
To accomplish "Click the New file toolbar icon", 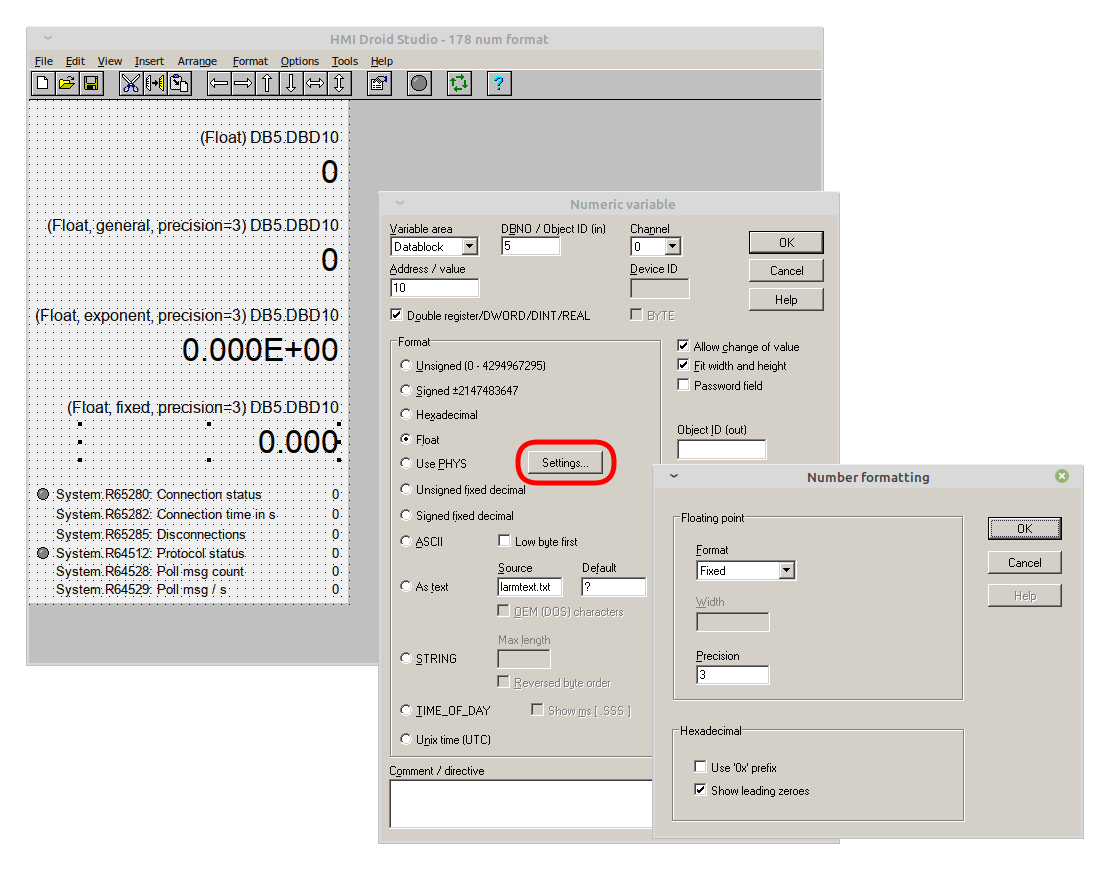I will point(42,84).
